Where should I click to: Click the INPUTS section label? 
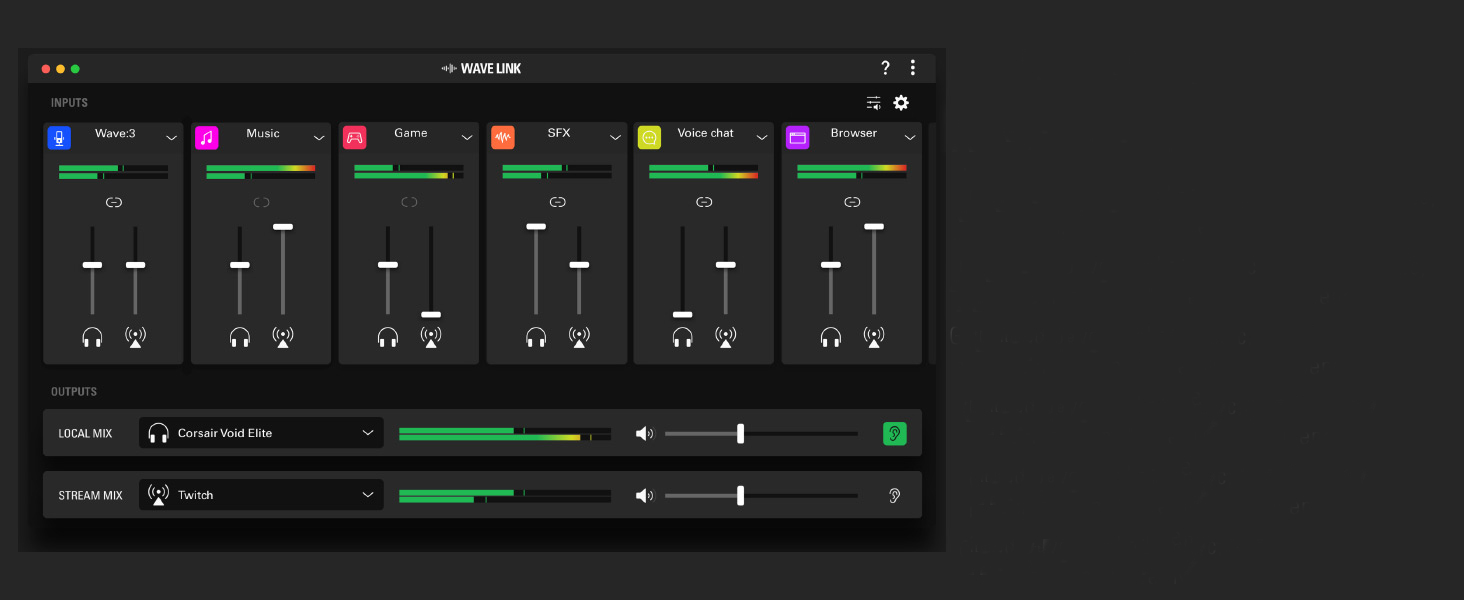70,103
